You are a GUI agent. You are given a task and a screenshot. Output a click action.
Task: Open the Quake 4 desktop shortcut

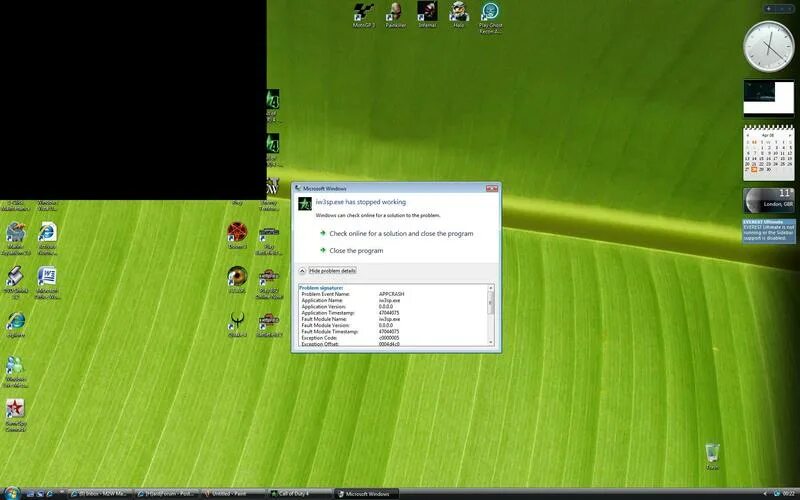tap(237, 324)
